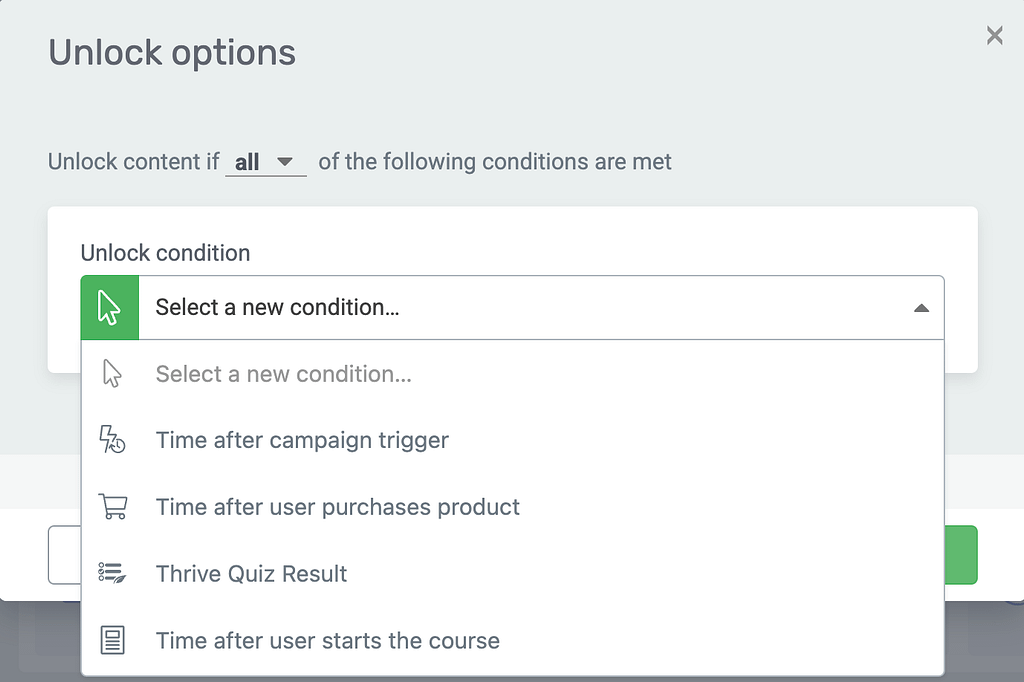This screenshot has height=682, width=1024.
Task: Select 'Time after user starts the course'
Action: tap(513, 641)
